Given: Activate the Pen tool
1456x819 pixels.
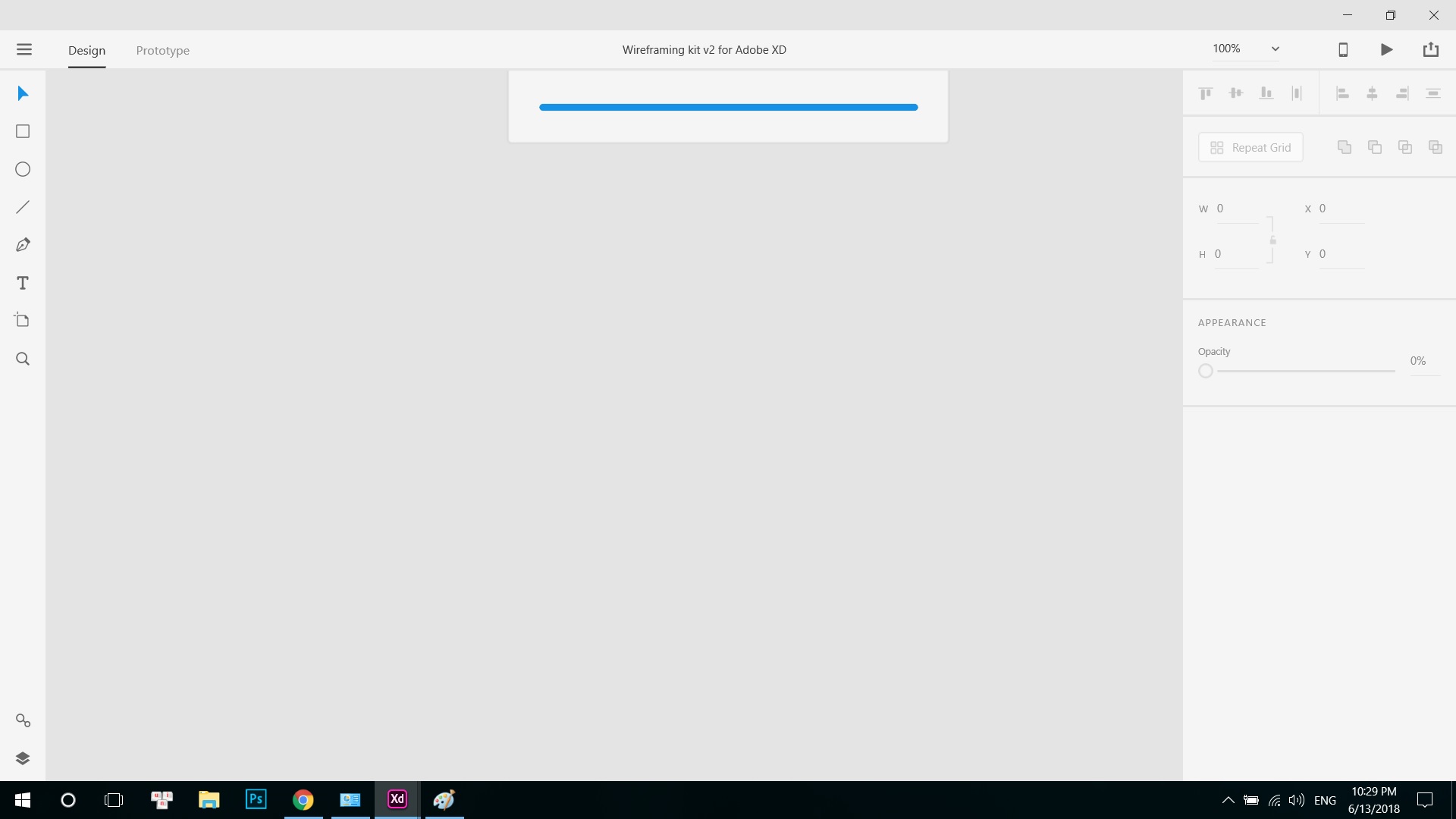Looking at the screenshot, I should (22, 244).
